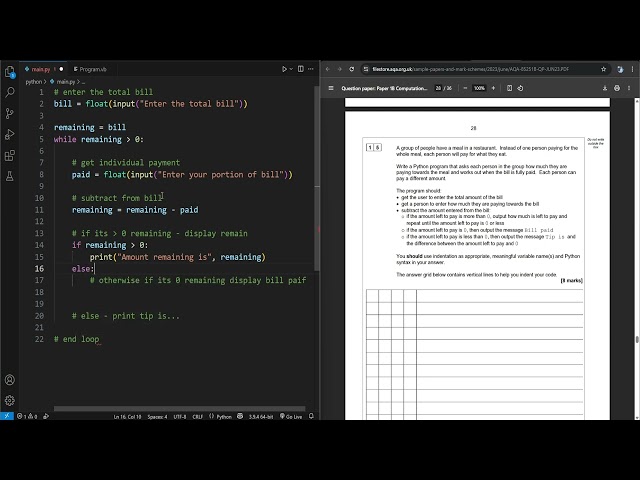Open notifications bell in status bar
Screen dimensions: 640x480
[311, 416]
